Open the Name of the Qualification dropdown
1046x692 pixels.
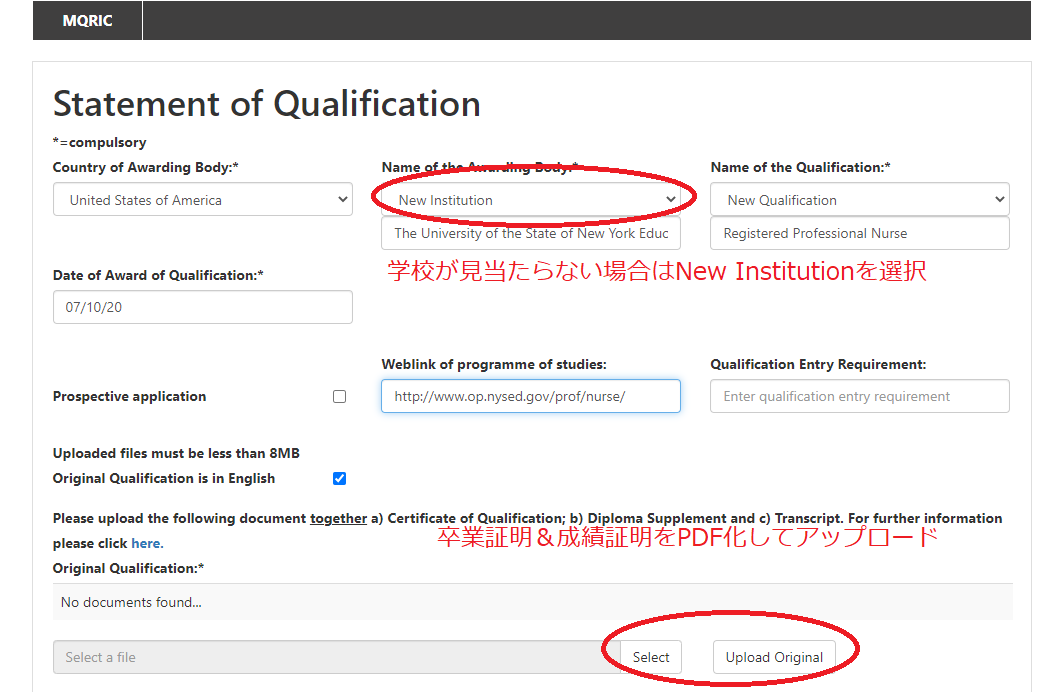coord(858,199)
